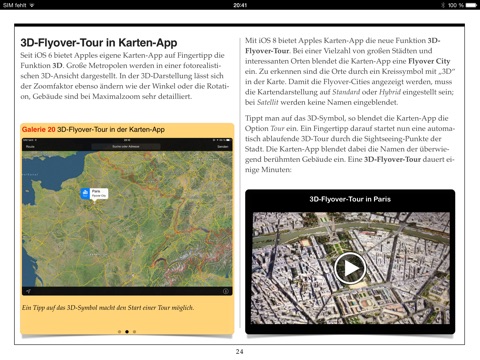Select the active second gallery page dot
Screen dimensions: 480x360
click(127, 332)
